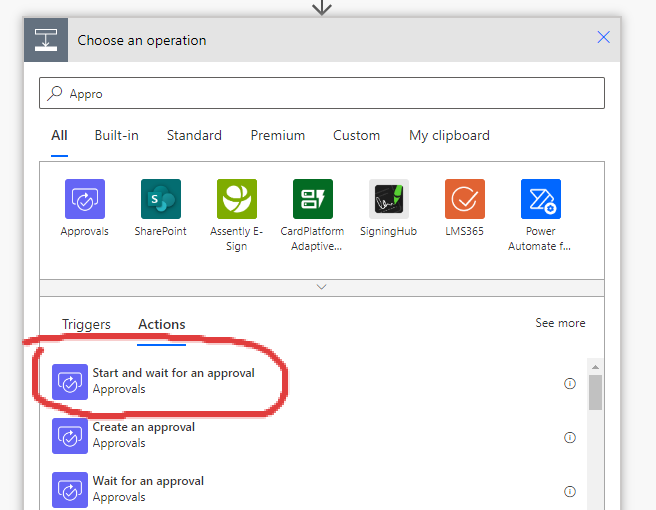Show info for Start and wait for an approval
This screenshot has height=510, width=656.
coord(570,383)
